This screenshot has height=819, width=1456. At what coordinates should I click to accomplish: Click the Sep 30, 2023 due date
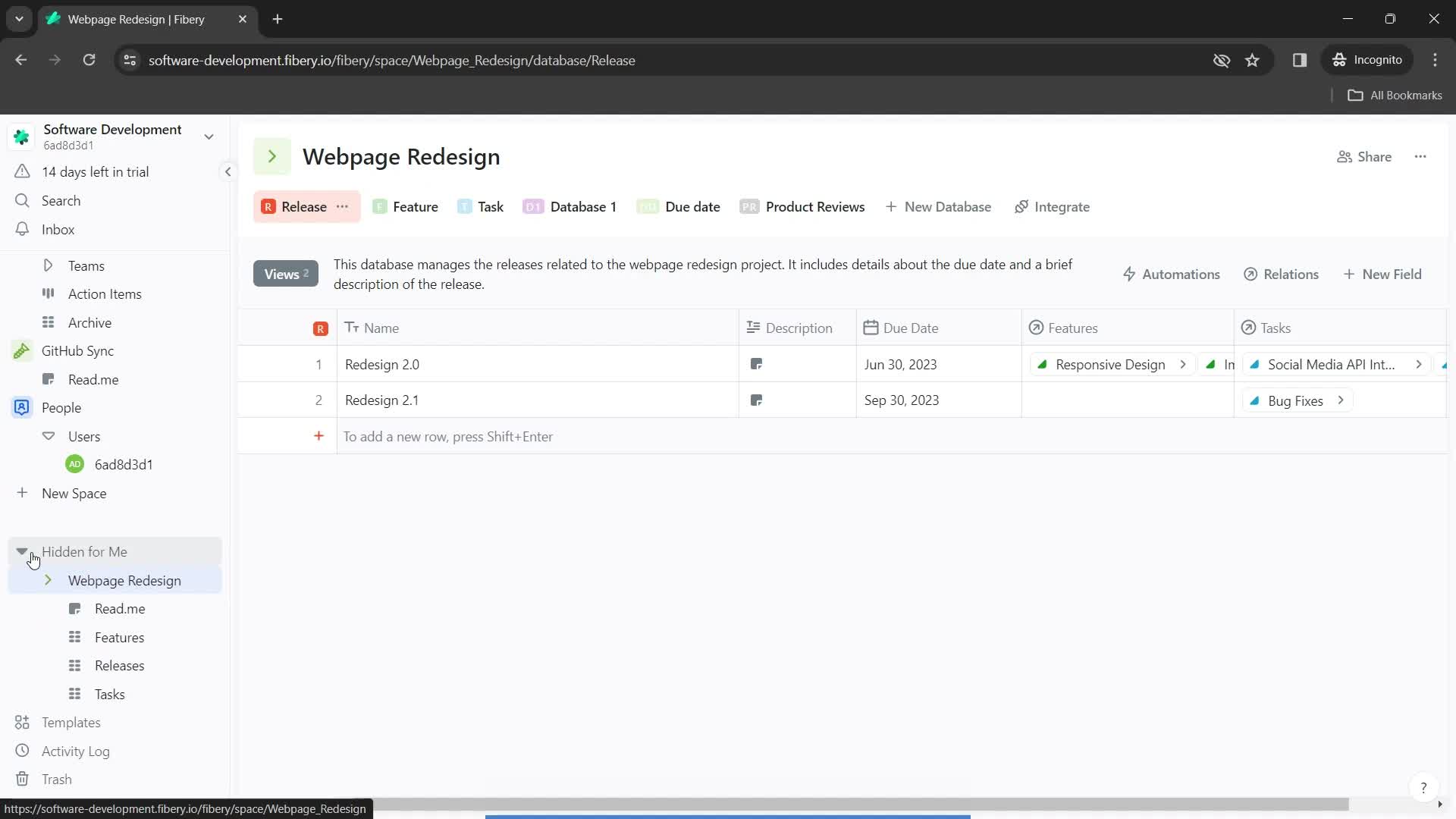901,400
